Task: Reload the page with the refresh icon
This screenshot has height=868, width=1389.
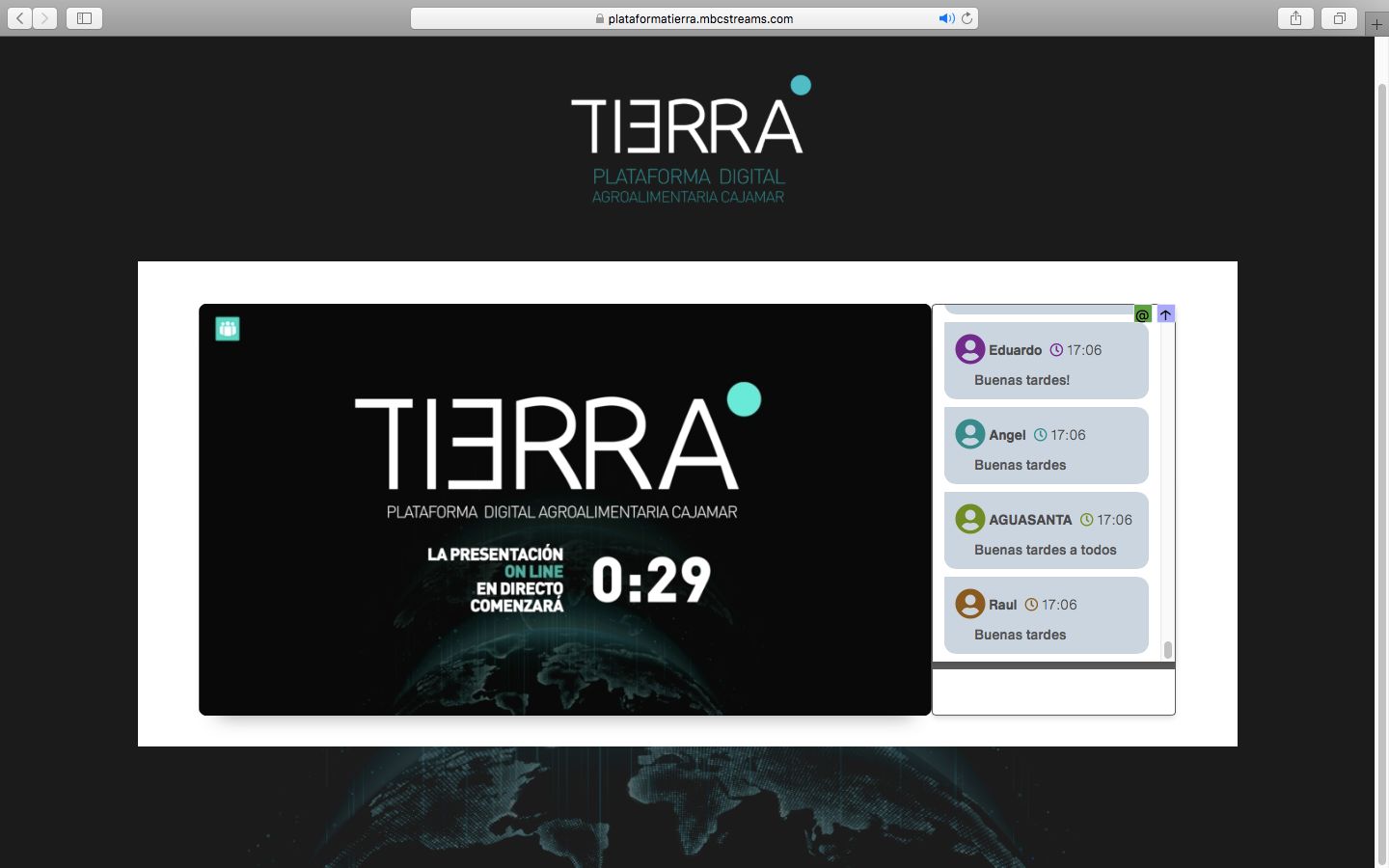Action: pos(967,18)
